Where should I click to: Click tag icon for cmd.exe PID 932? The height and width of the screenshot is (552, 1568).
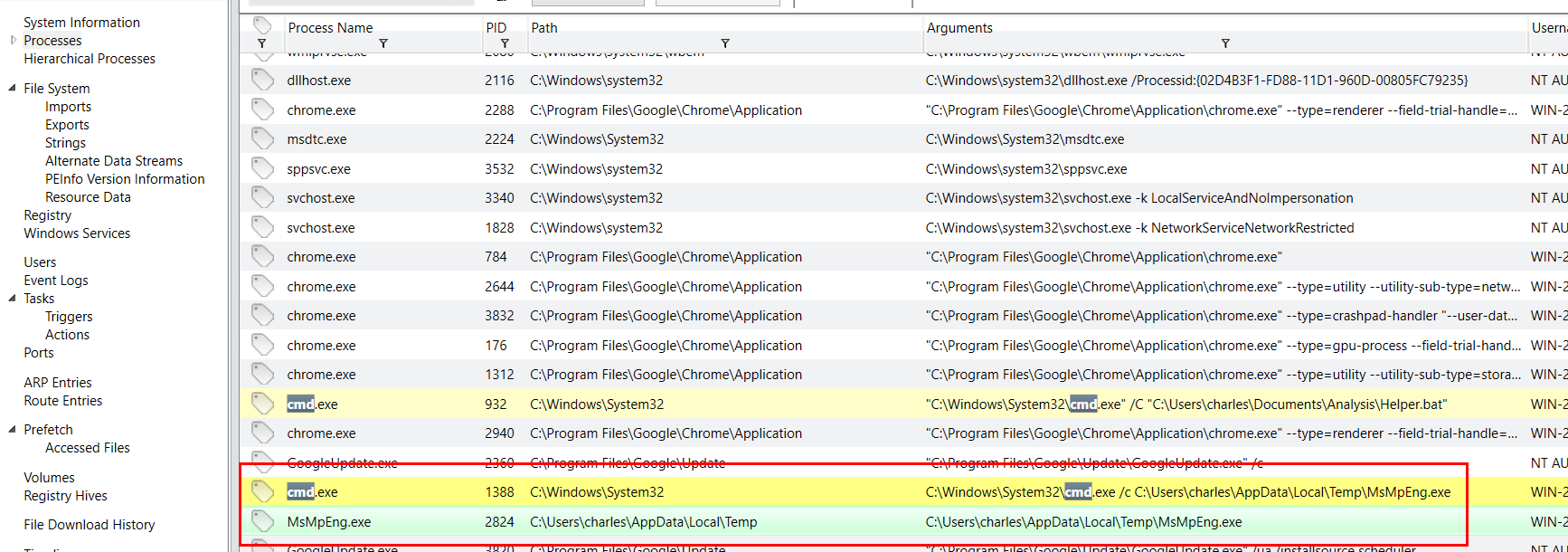[x=262, y=404]
